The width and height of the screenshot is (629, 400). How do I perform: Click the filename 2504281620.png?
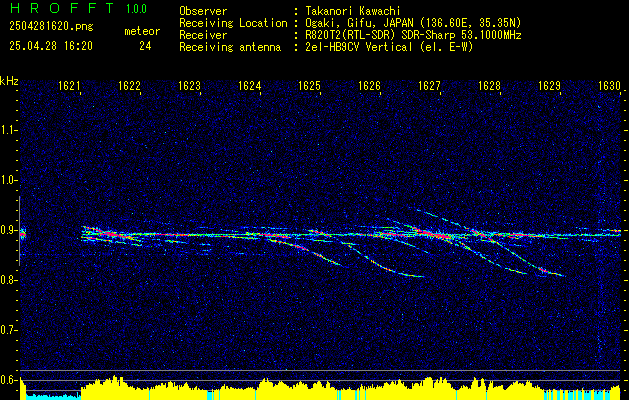point(51,27)
